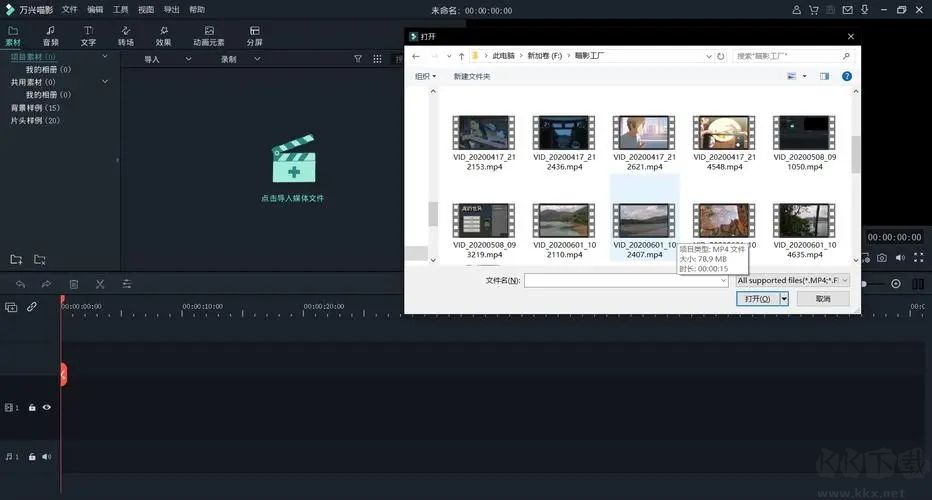The width and height of the screenshot is (932, 500).
Task: Click the 取消 (Cancel) button
Action: 822,298
